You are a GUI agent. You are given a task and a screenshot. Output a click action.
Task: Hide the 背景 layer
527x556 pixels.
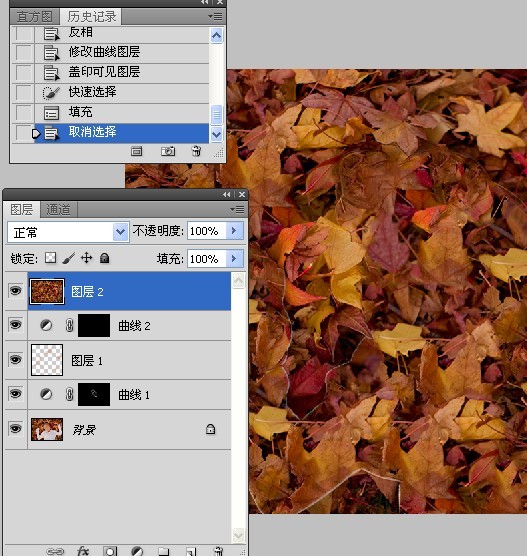coord(15,428)
